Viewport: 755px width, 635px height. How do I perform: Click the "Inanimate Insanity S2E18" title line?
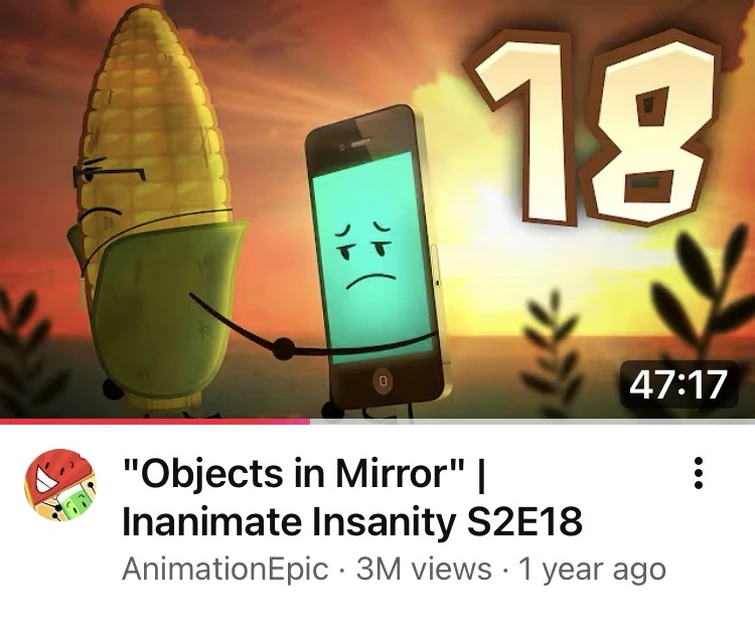pyautogui.click(x=352, y=522)
